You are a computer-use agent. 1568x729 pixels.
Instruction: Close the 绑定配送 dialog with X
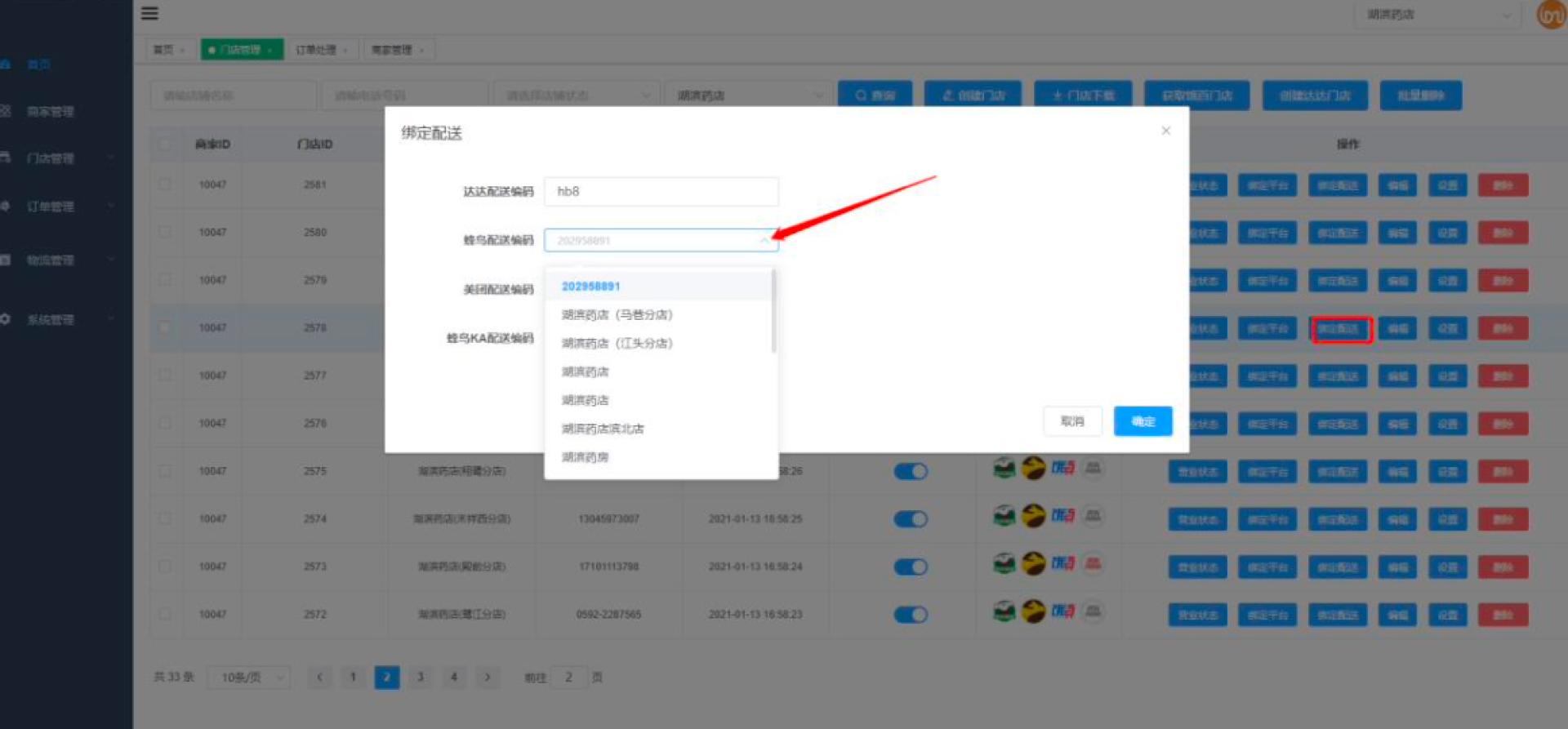[x=1165, y=131]
